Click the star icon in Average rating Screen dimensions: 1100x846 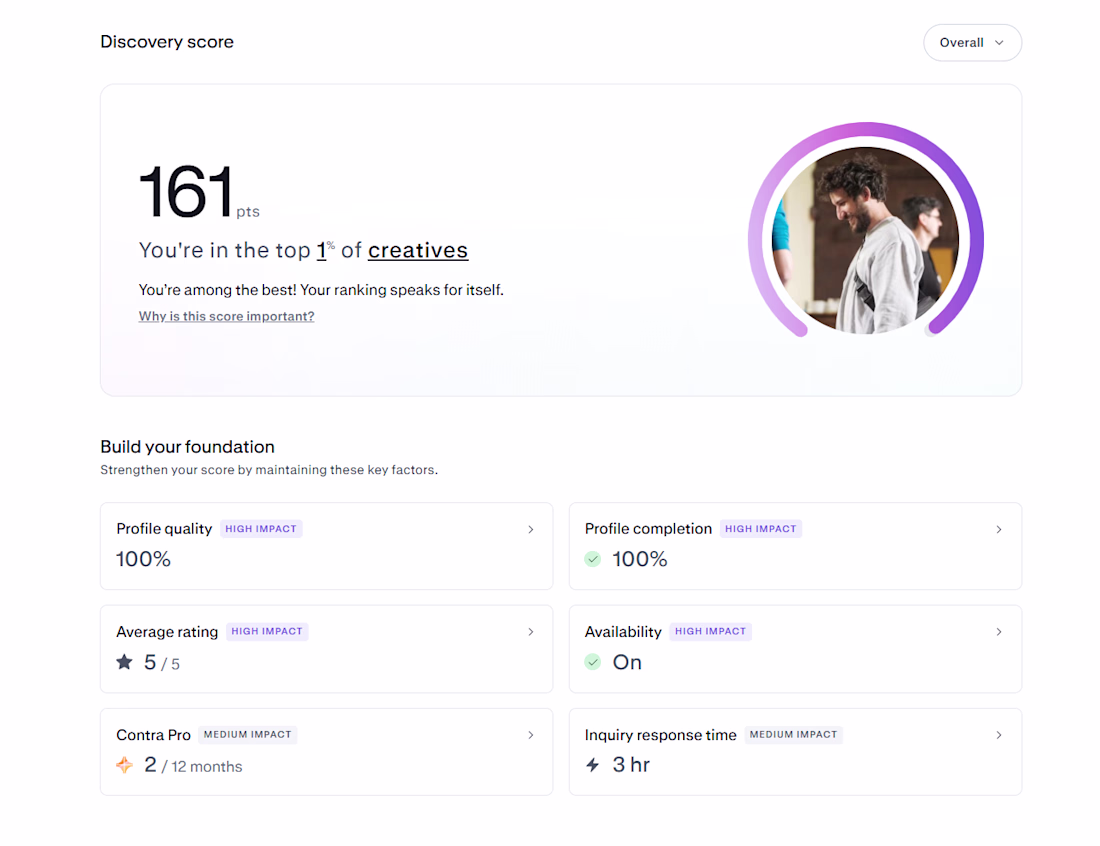124,662
